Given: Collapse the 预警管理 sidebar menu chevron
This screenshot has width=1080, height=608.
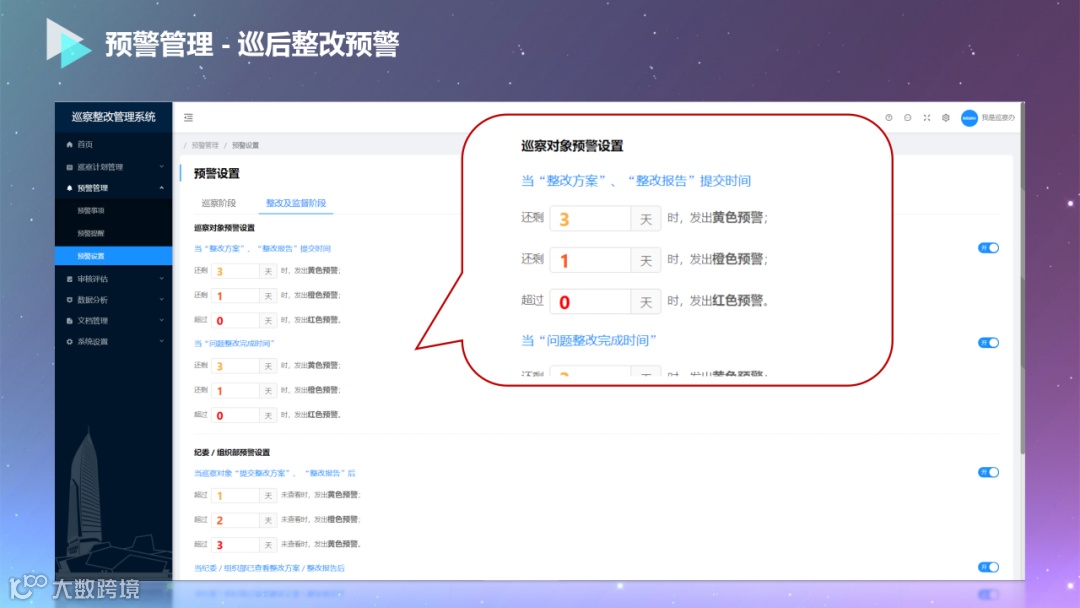Looking at the screenshot, I should (x=162, y=188).
